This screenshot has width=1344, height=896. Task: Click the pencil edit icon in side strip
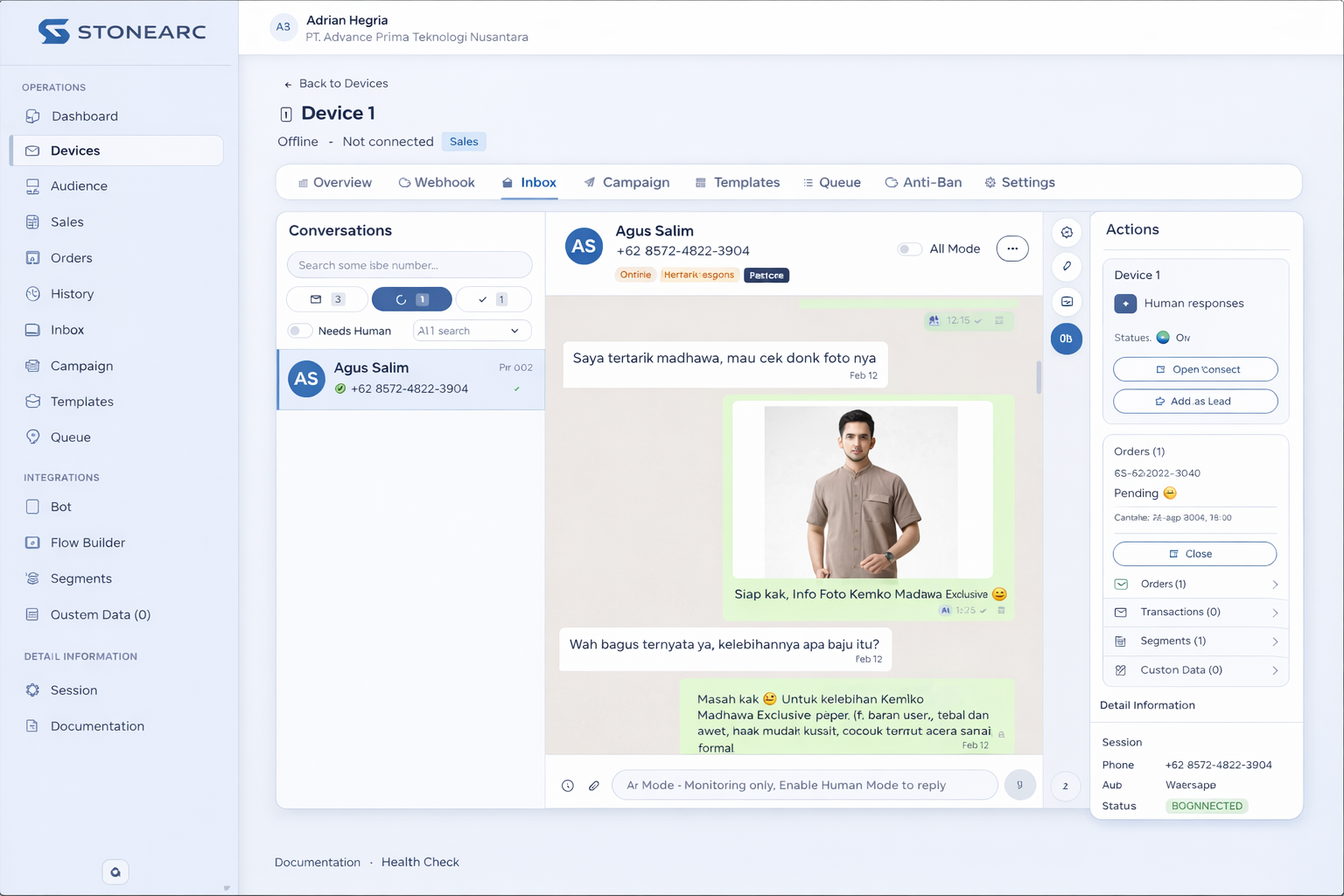click(x=1067, y=267)
